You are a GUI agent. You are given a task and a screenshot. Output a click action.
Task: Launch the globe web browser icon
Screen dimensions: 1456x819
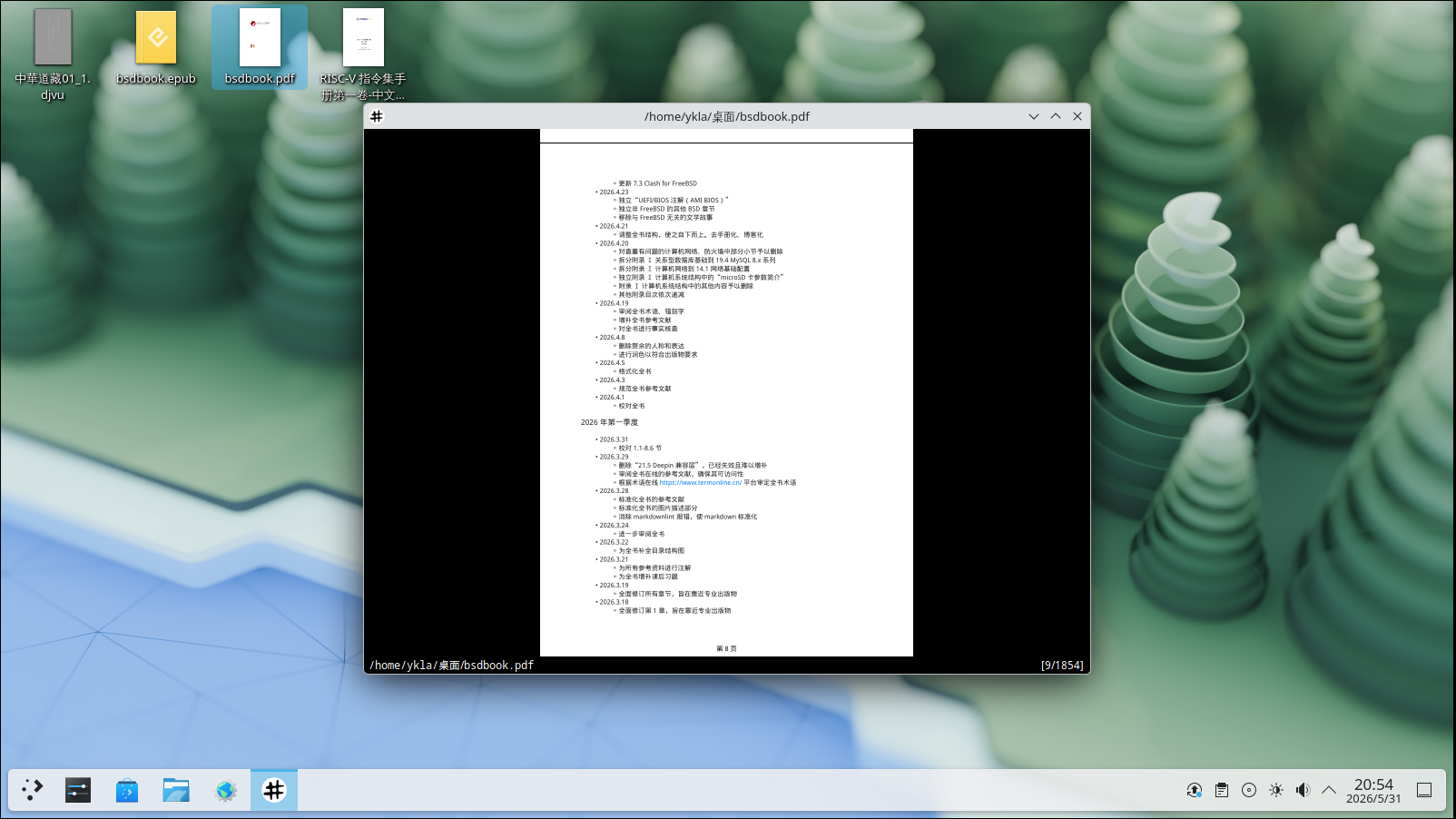pos(225,790)
